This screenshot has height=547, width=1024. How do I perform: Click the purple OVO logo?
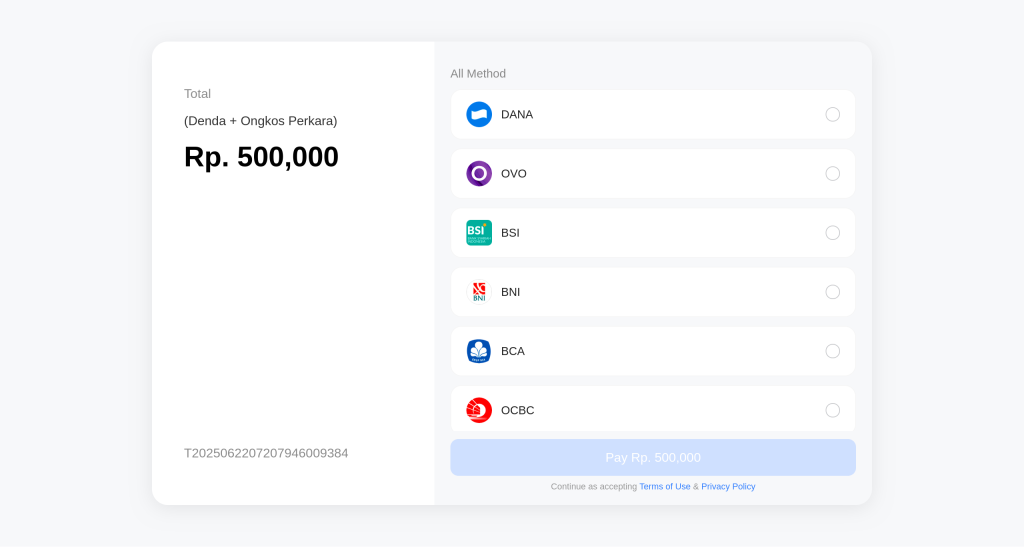point(479,173)
